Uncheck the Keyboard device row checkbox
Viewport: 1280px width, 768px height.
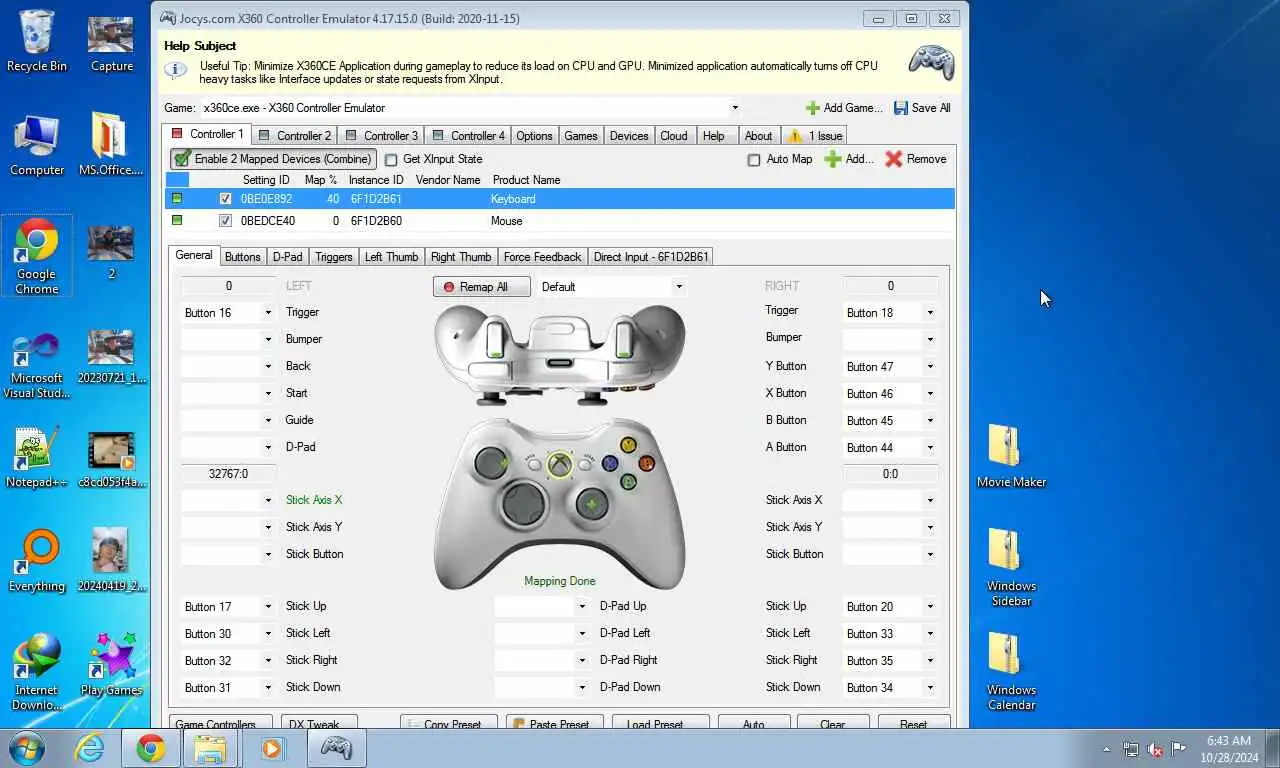tap(225, 199)
